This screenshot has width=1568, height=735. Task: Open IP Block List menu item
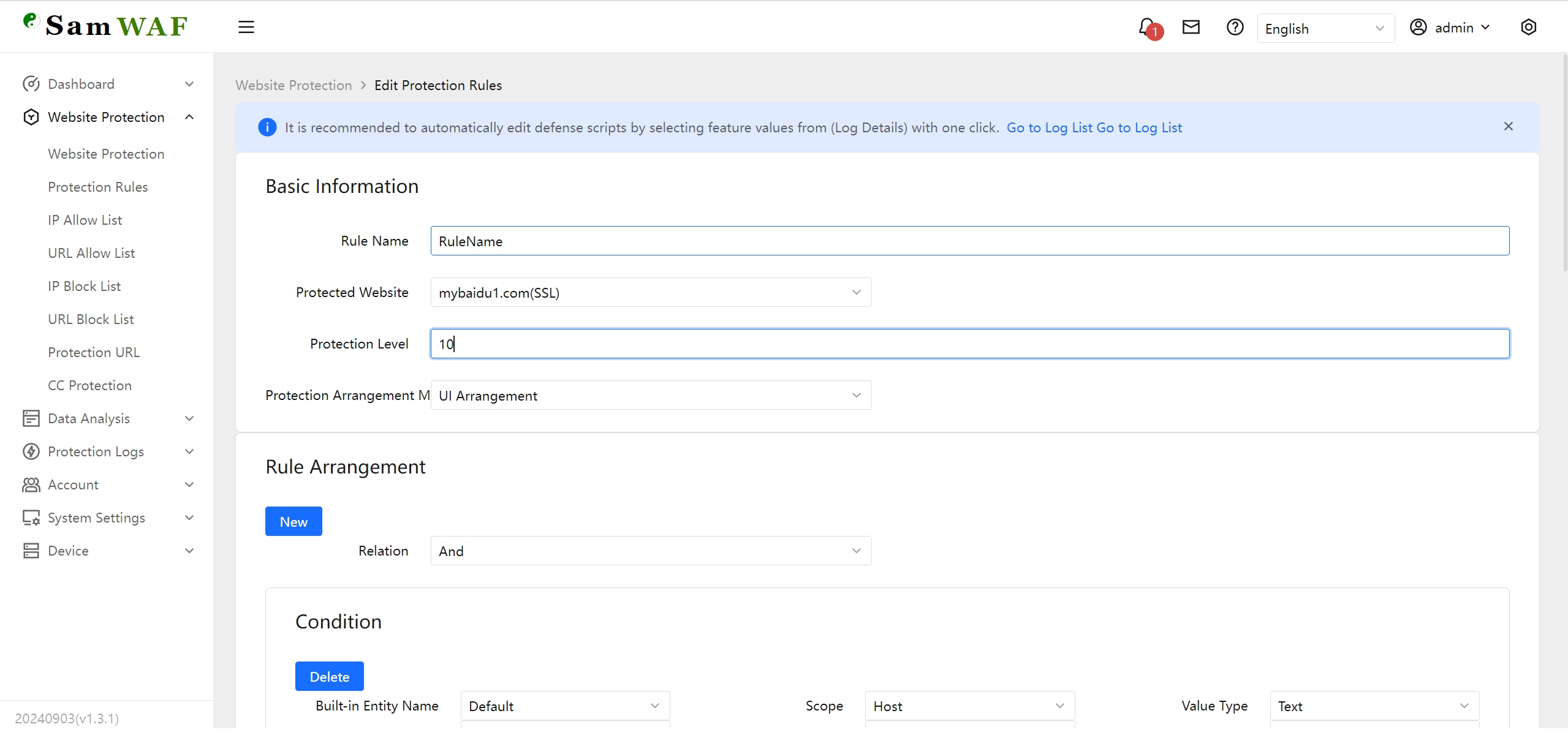click(85, 286)
